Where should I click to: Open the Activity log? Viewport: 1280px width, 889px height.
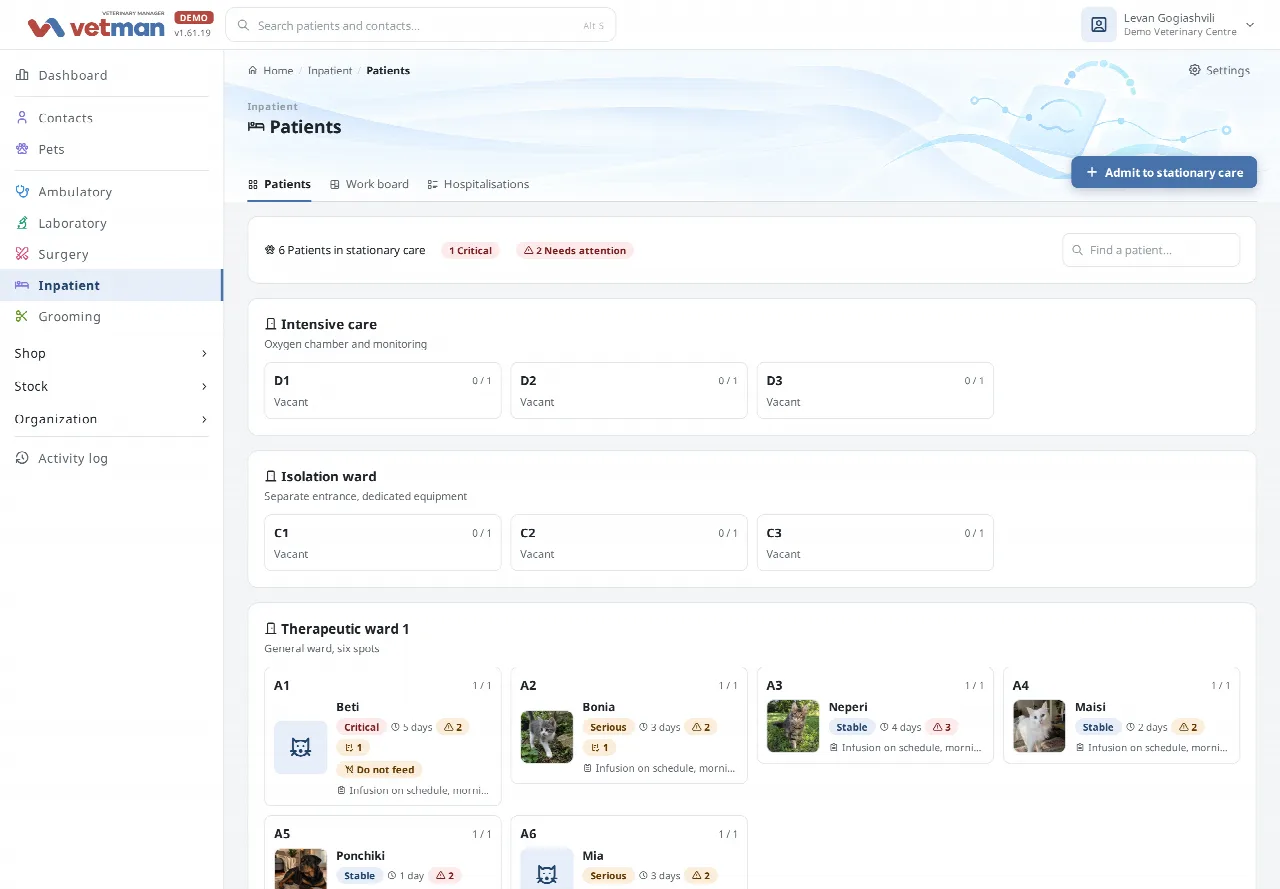coord(111,458)
